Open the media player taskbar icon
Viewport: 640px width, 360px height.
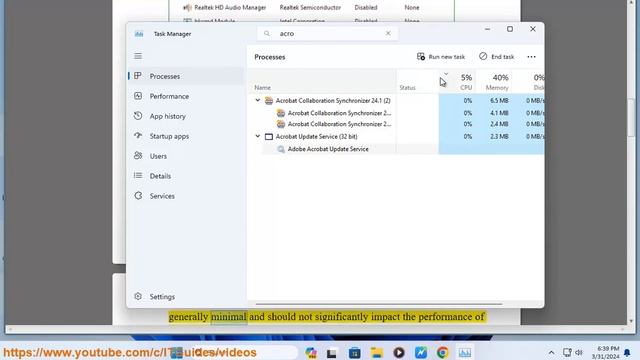tap(399, 352)
